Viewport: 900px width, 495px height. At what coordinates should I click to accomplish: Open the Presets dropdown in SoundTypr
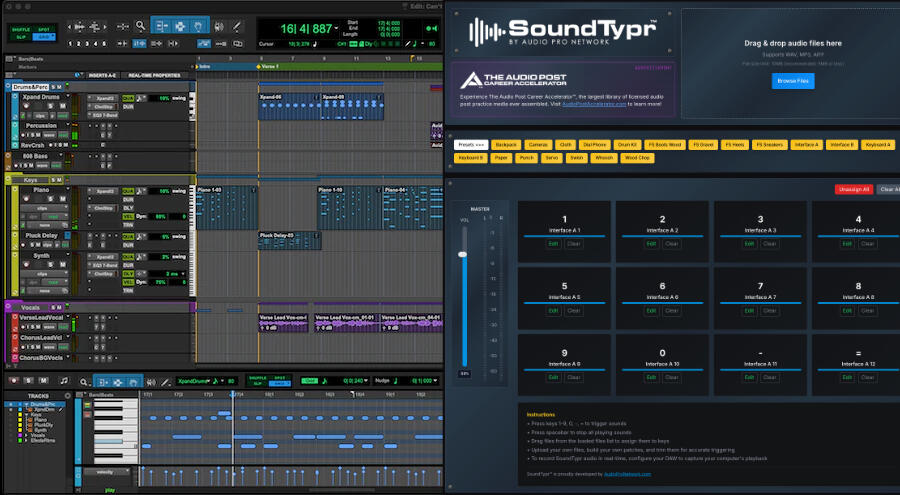pyautogui.click(x=471, y=145)
